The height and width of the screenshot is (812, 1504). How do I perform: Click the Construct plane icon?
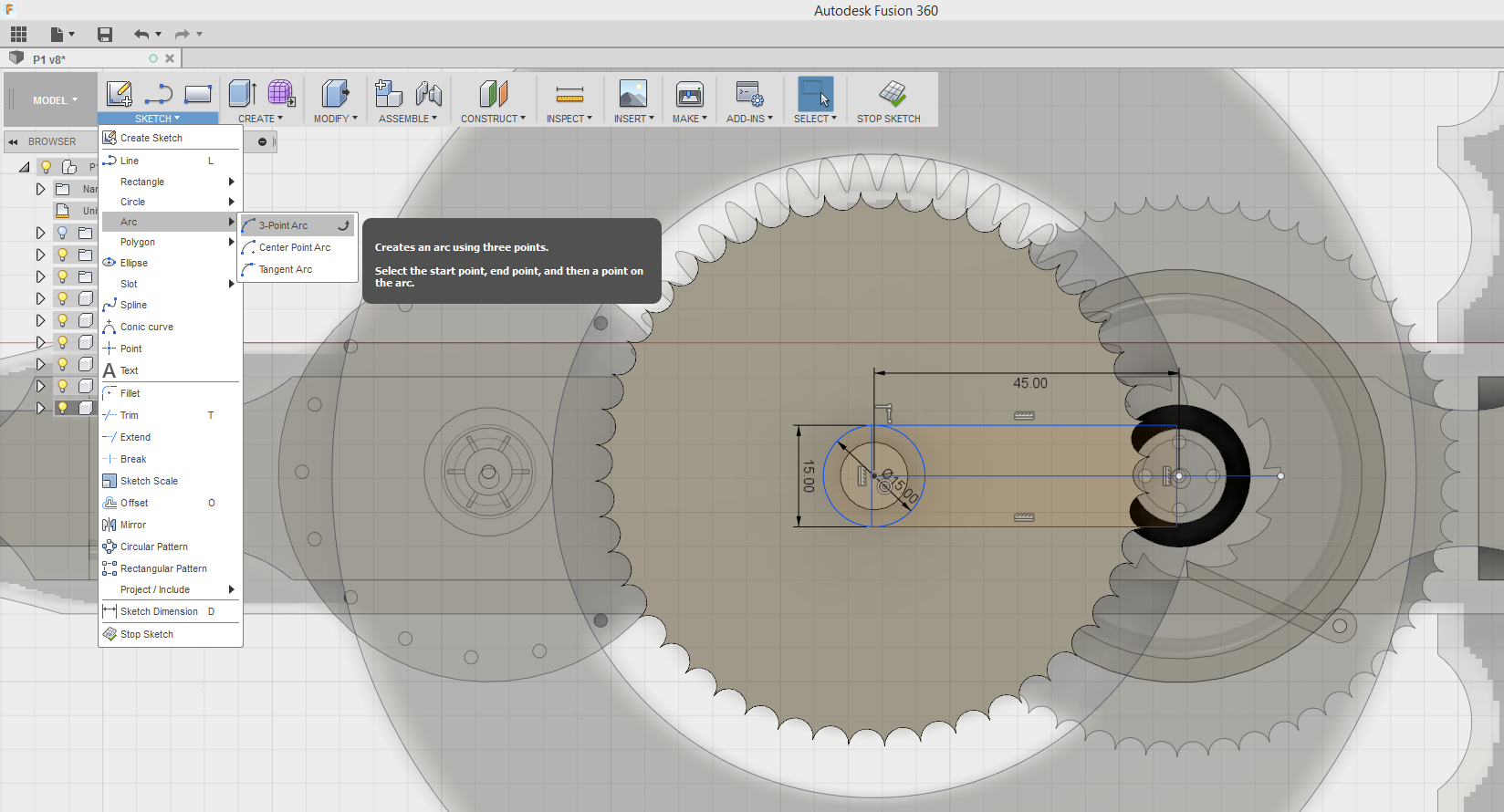493,94
